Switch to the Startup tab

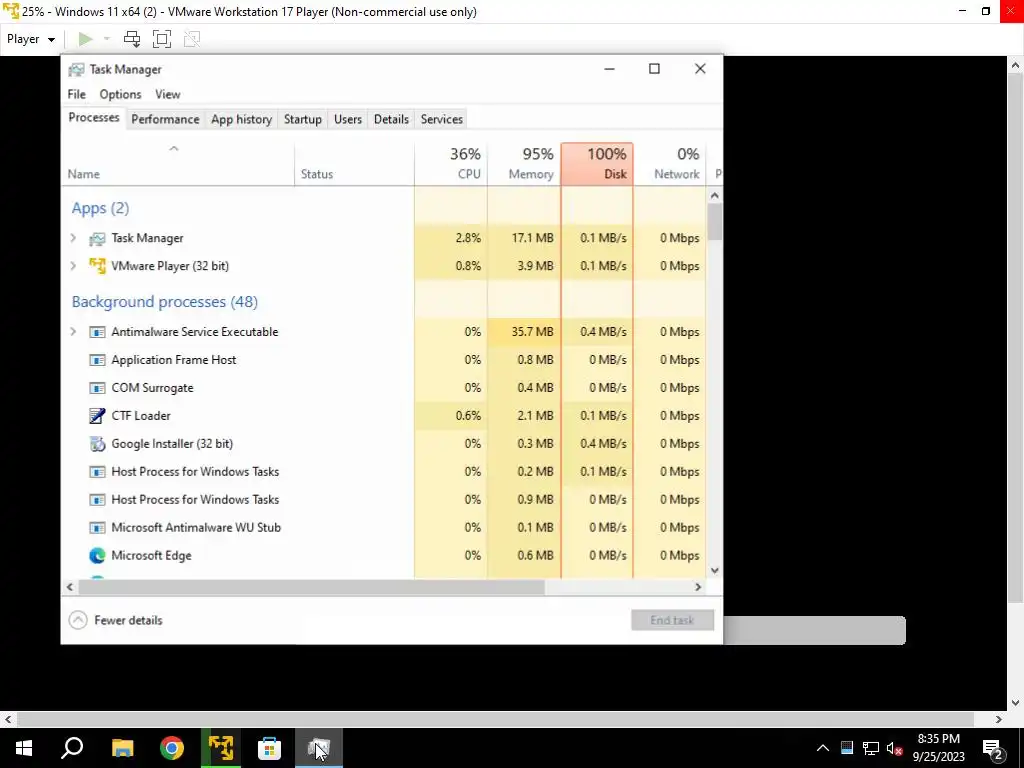point(302,119)
